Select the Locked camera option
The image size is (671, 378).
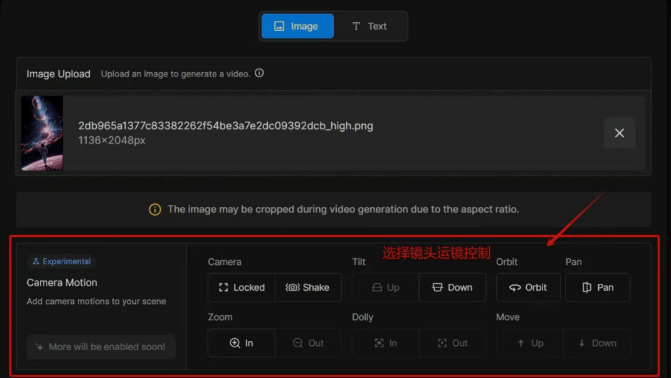[241, 287]
